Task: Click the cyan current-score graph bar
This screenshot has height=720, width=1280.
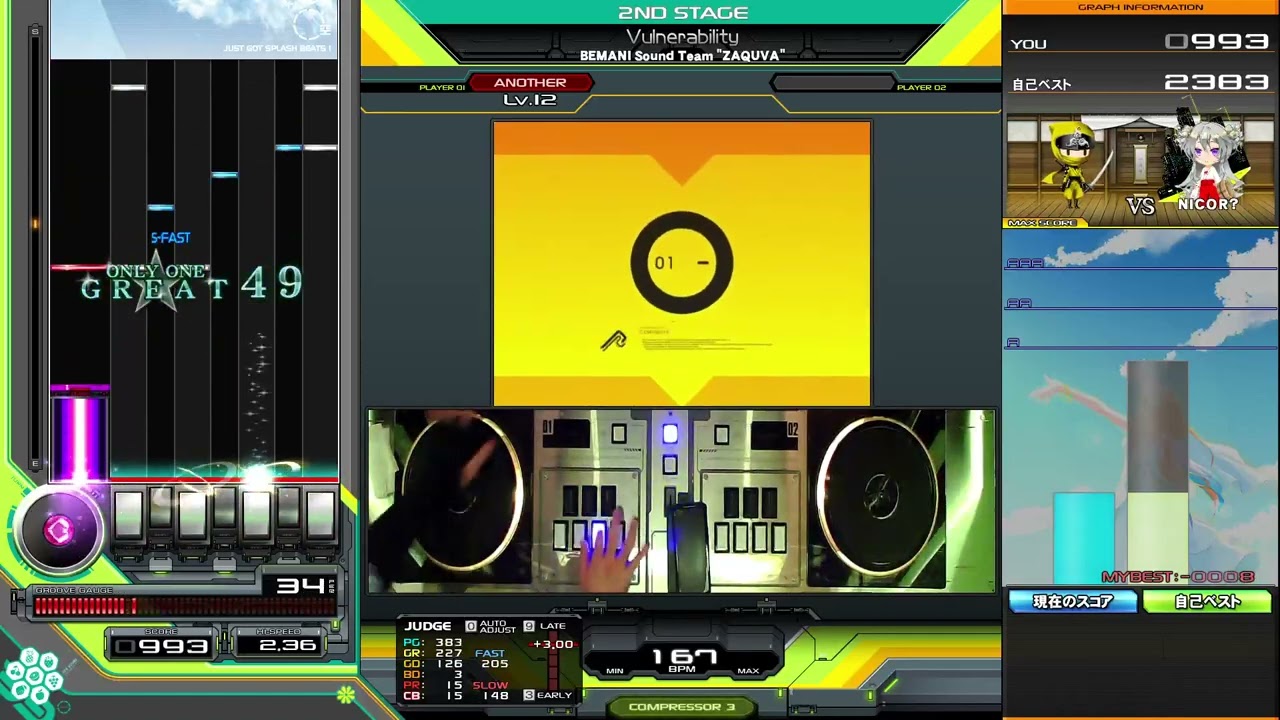Action: (1084, 537)
